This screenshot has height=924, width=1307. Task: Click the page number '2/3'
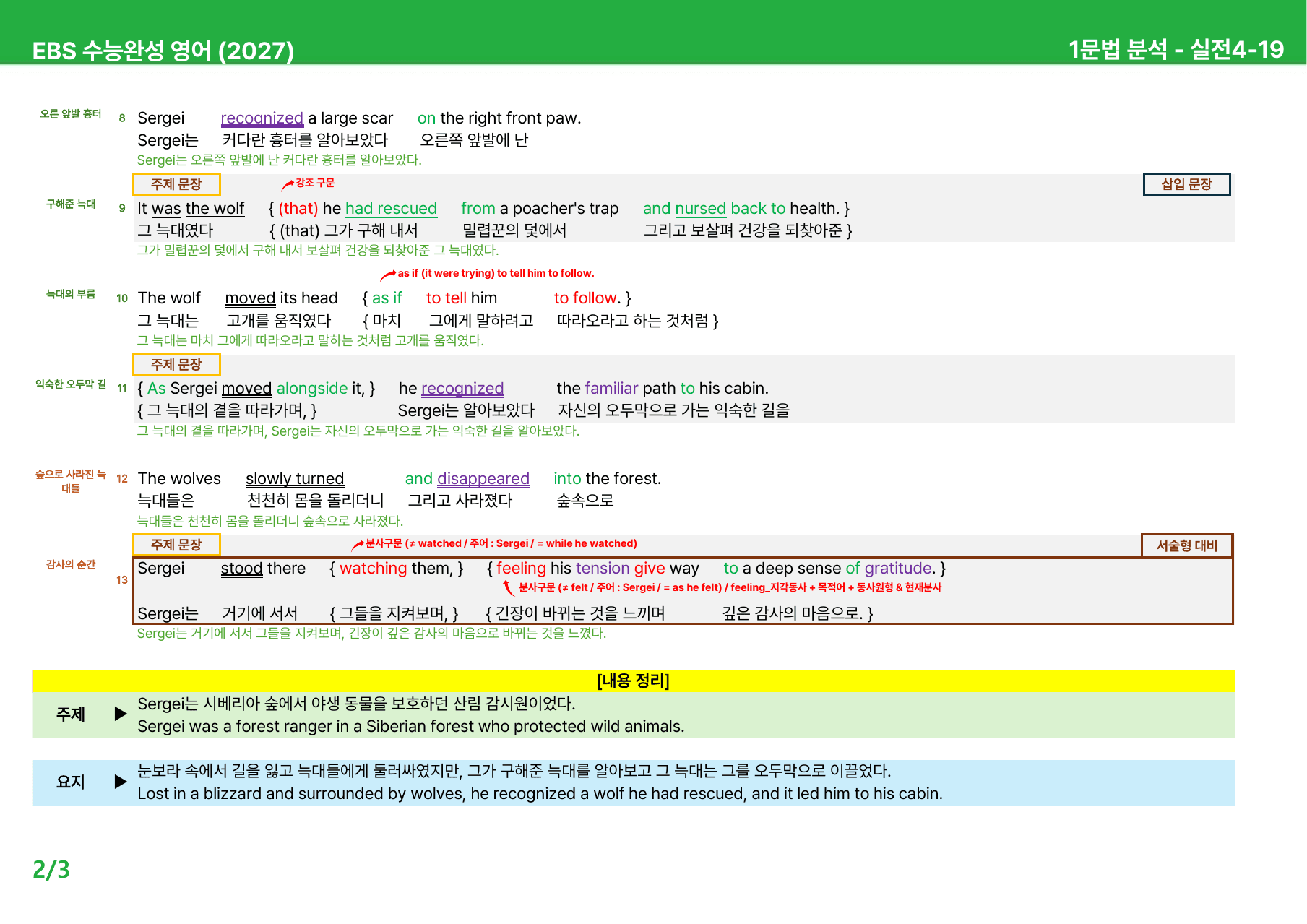pyautogui.click(x=51, y=869)
